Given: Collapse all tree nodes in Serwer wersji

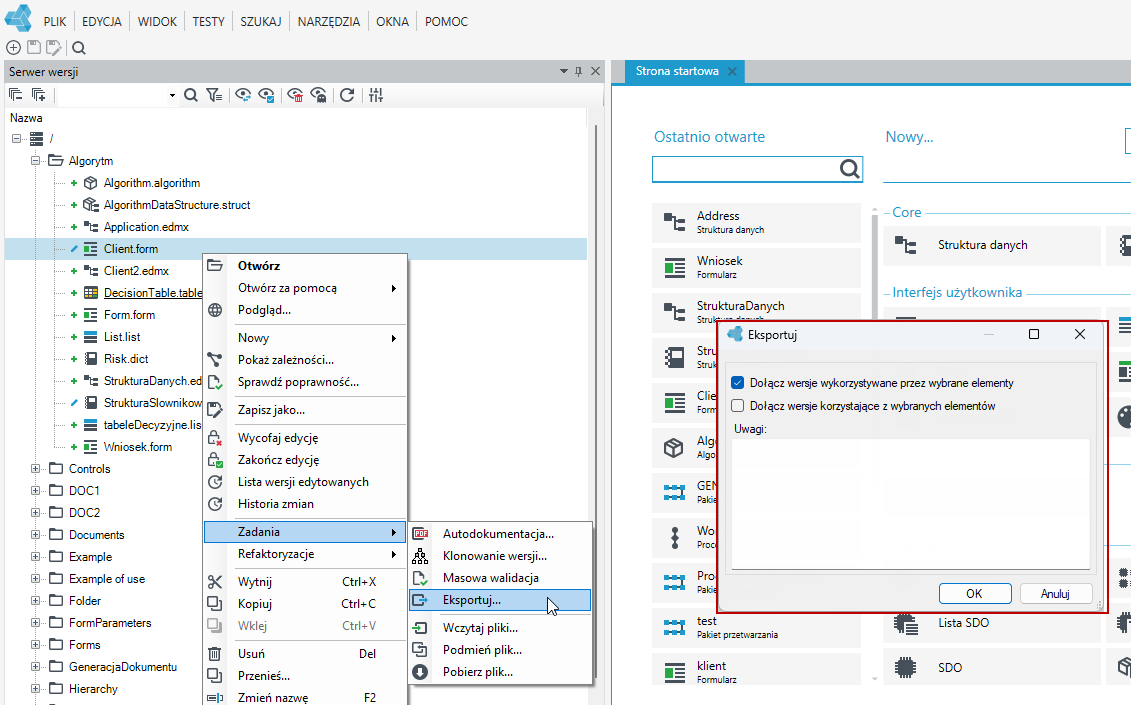Looking at the screenshot, I should coord(16,95).
